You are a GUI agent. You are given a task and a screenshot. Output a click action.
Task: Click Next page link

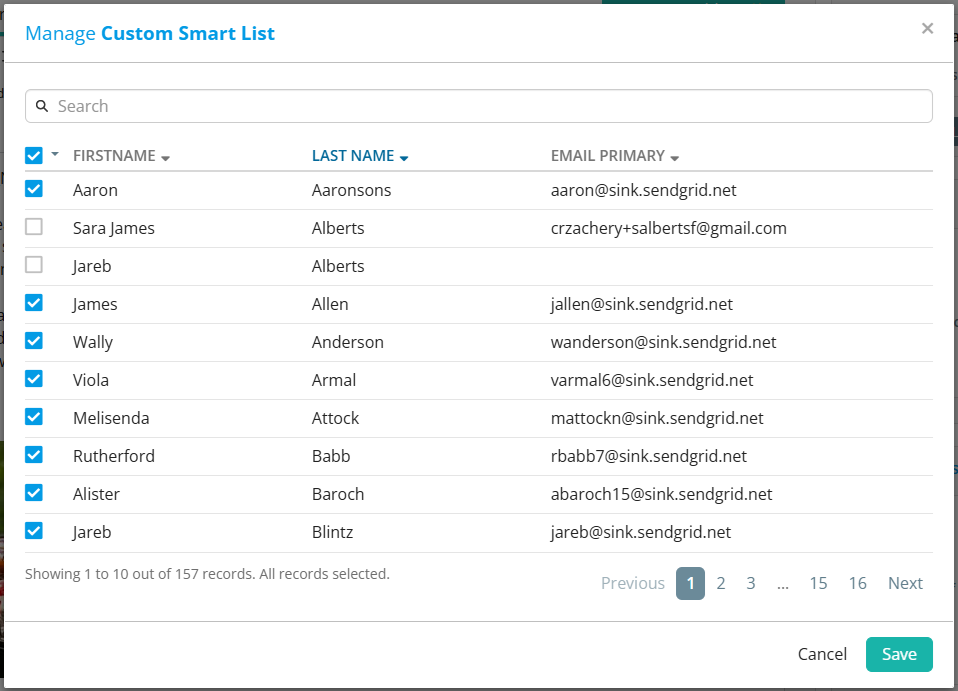pos(905,583)
